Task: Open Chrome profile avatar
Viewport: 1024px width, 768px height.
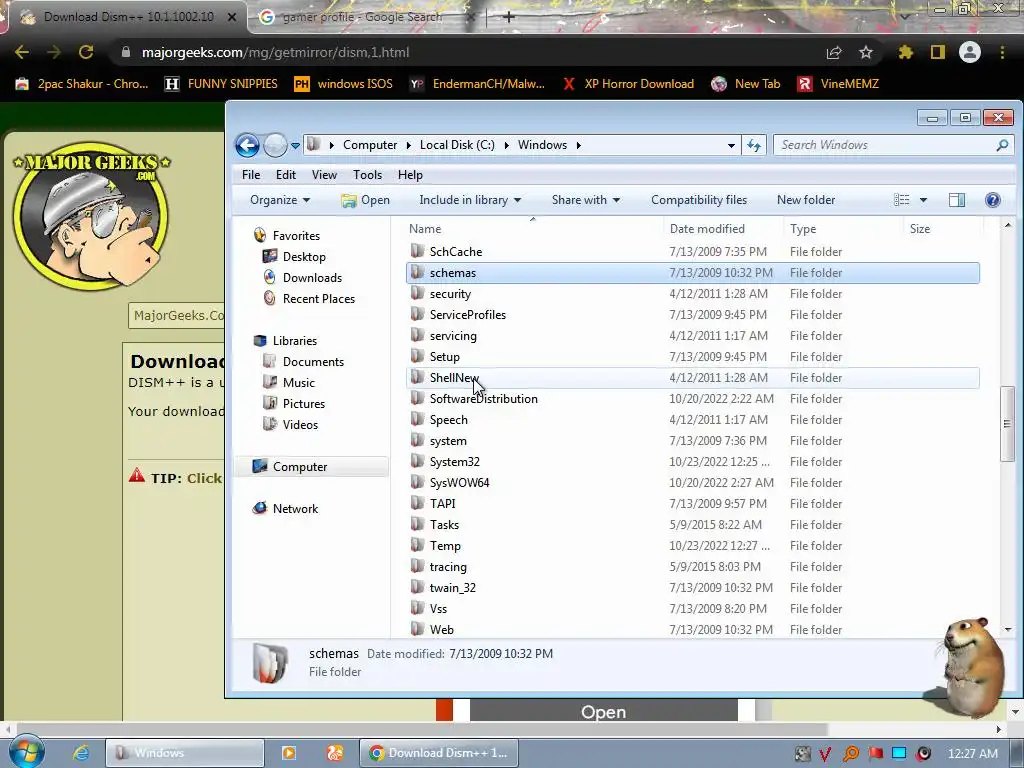Action: coord(970,52)
